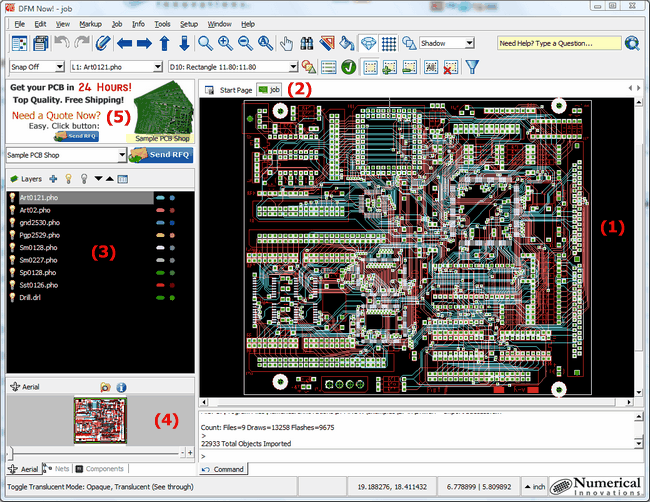Redo the last action
This screenshot has height=502, width=650.
[82, 43]
